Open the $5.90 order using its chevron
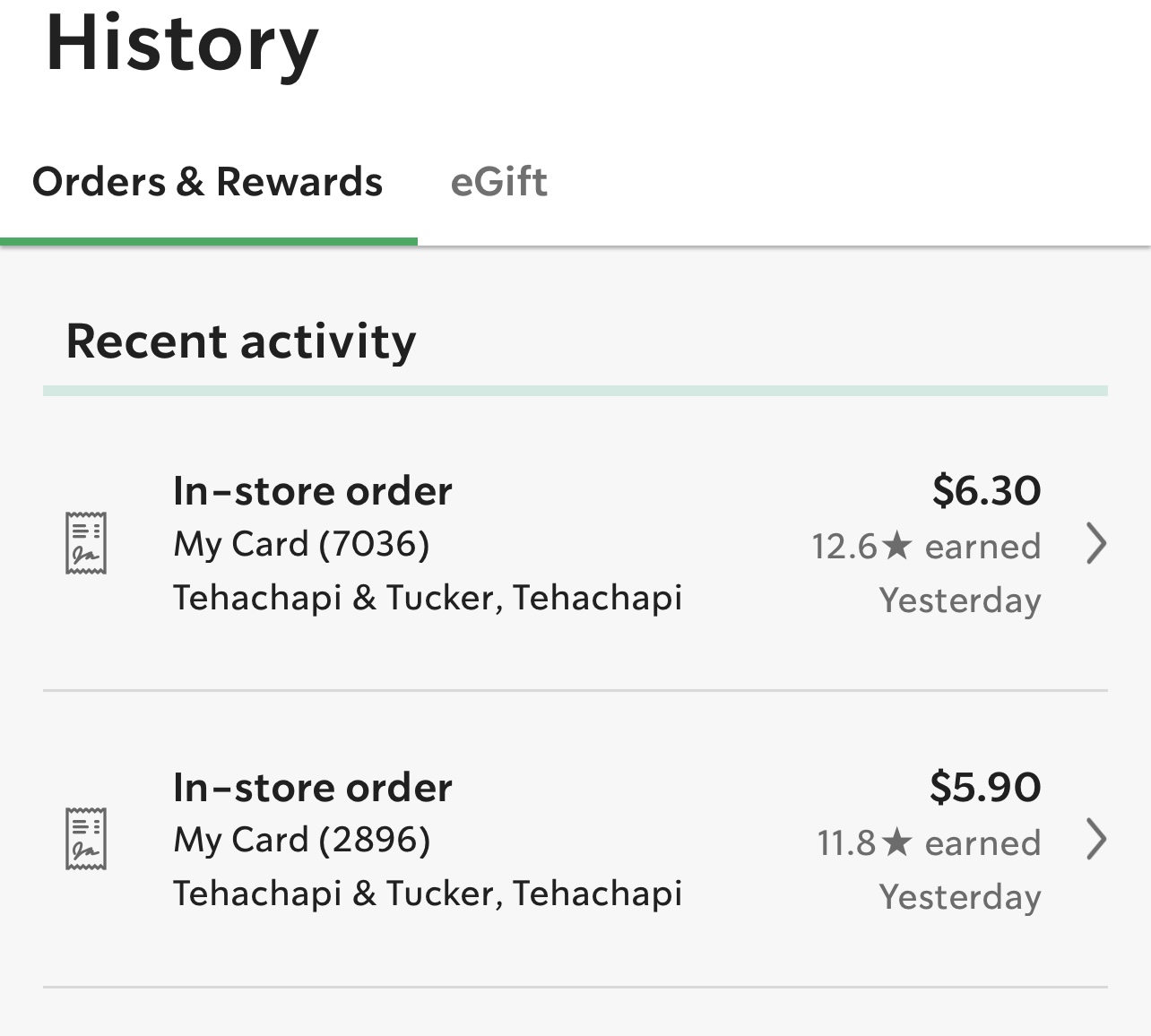This screenshot has height=1036, width=1151. (1095, 840)
